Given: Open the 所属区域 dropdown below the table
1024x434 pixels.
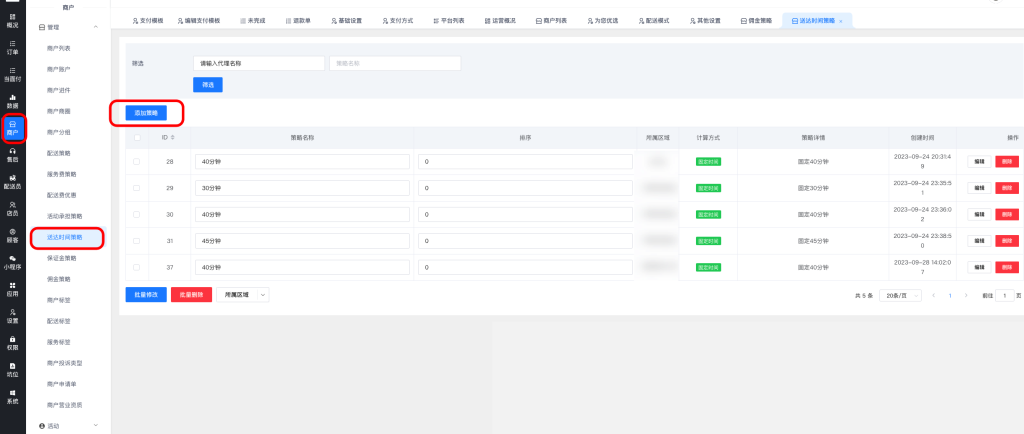Looking at the screenshot, I should (244, 295).
